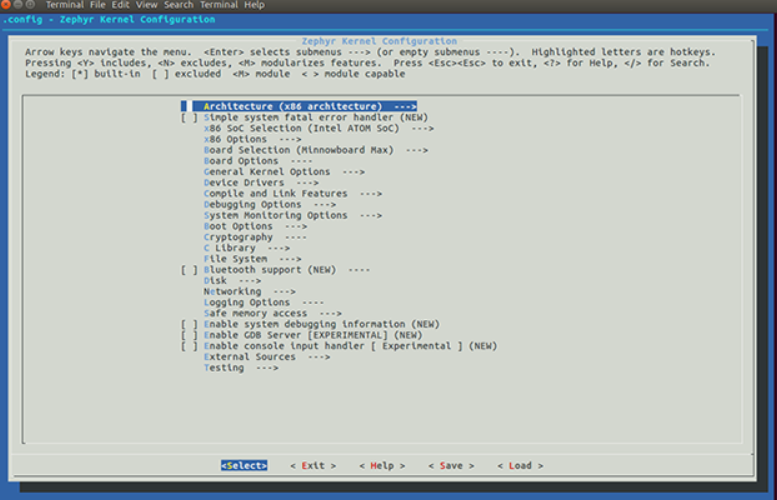Minimize the terminal window
This screenshot has width=777, height=500.
click(18, 4)
